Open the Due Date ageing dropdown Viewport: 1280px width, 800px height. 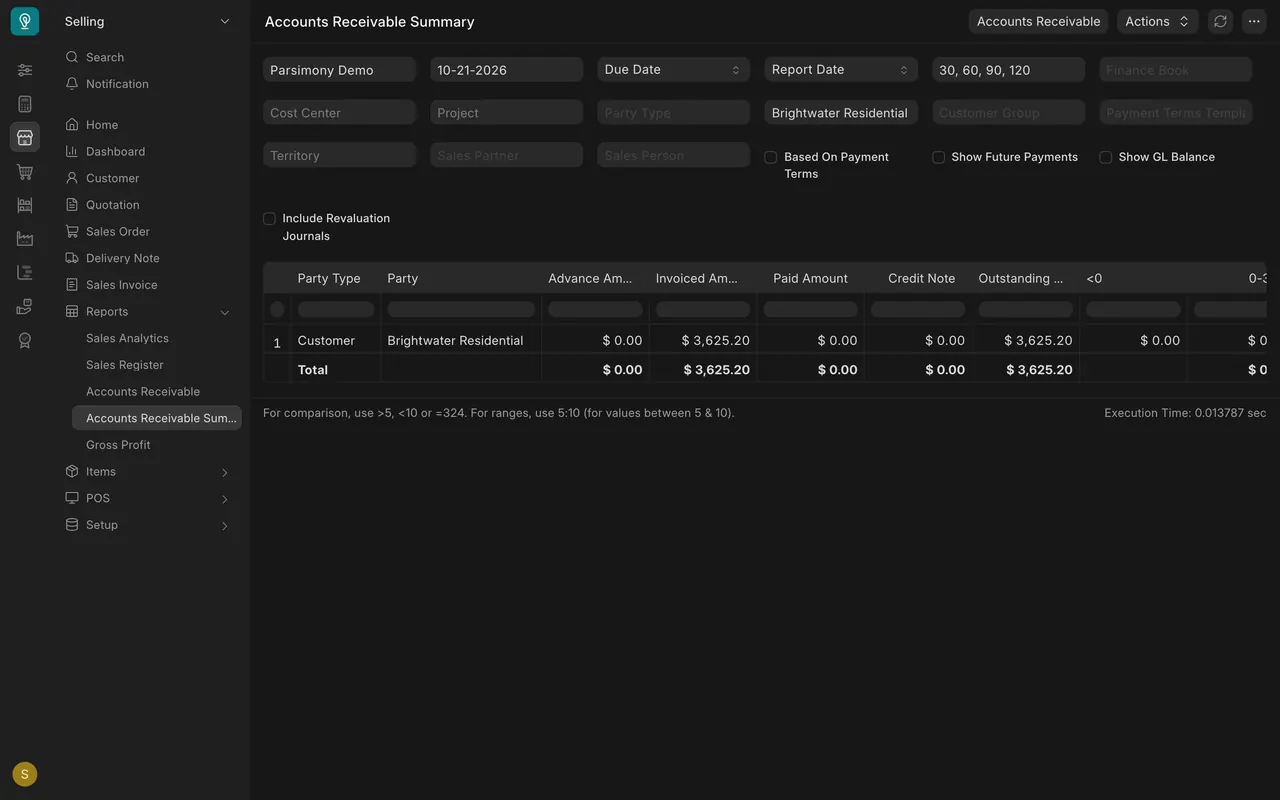[674, 69]
